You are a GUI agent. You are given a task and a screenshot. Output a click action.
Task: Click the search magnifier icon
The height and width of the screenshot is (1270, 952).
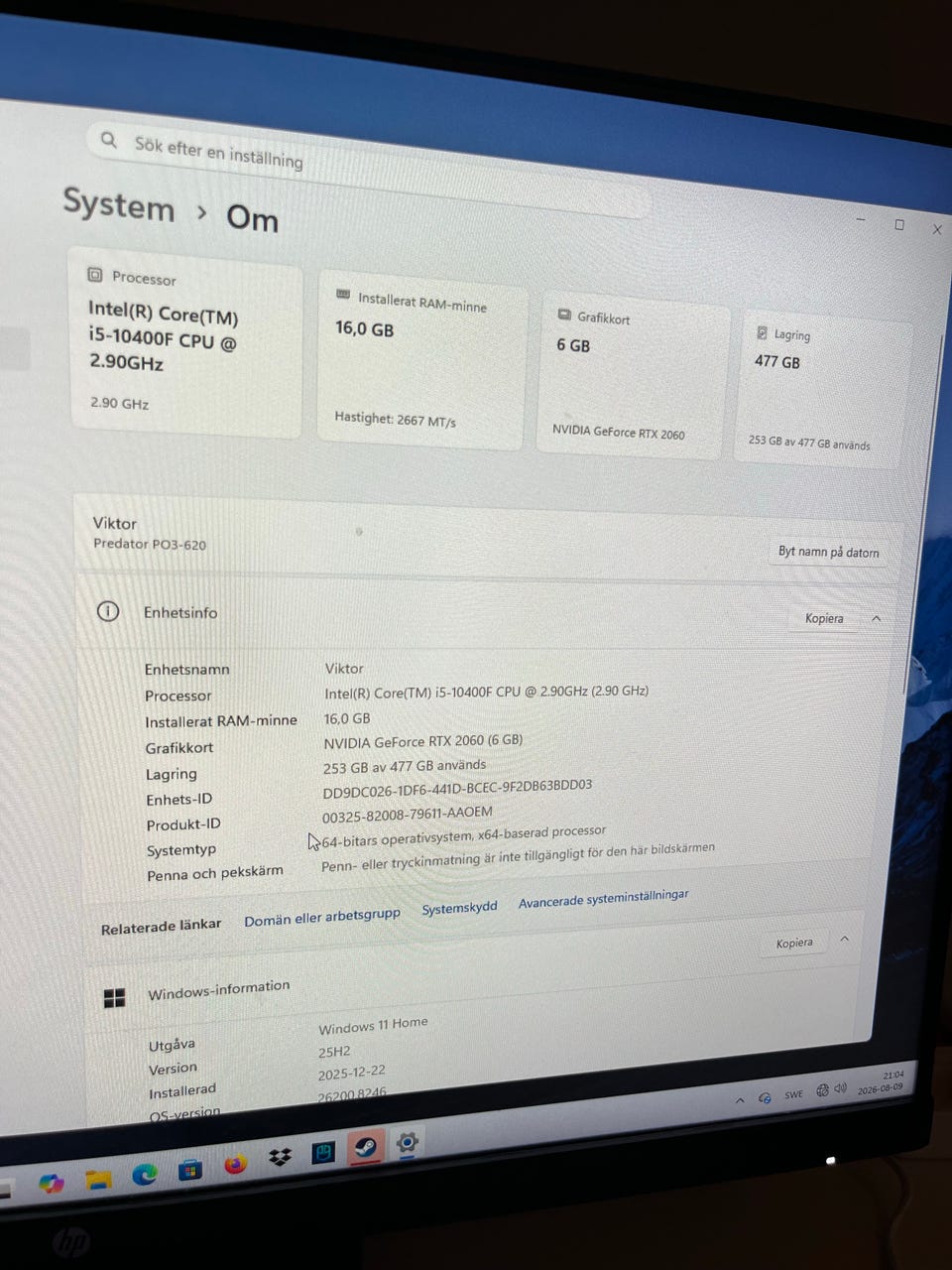[109, 140]
